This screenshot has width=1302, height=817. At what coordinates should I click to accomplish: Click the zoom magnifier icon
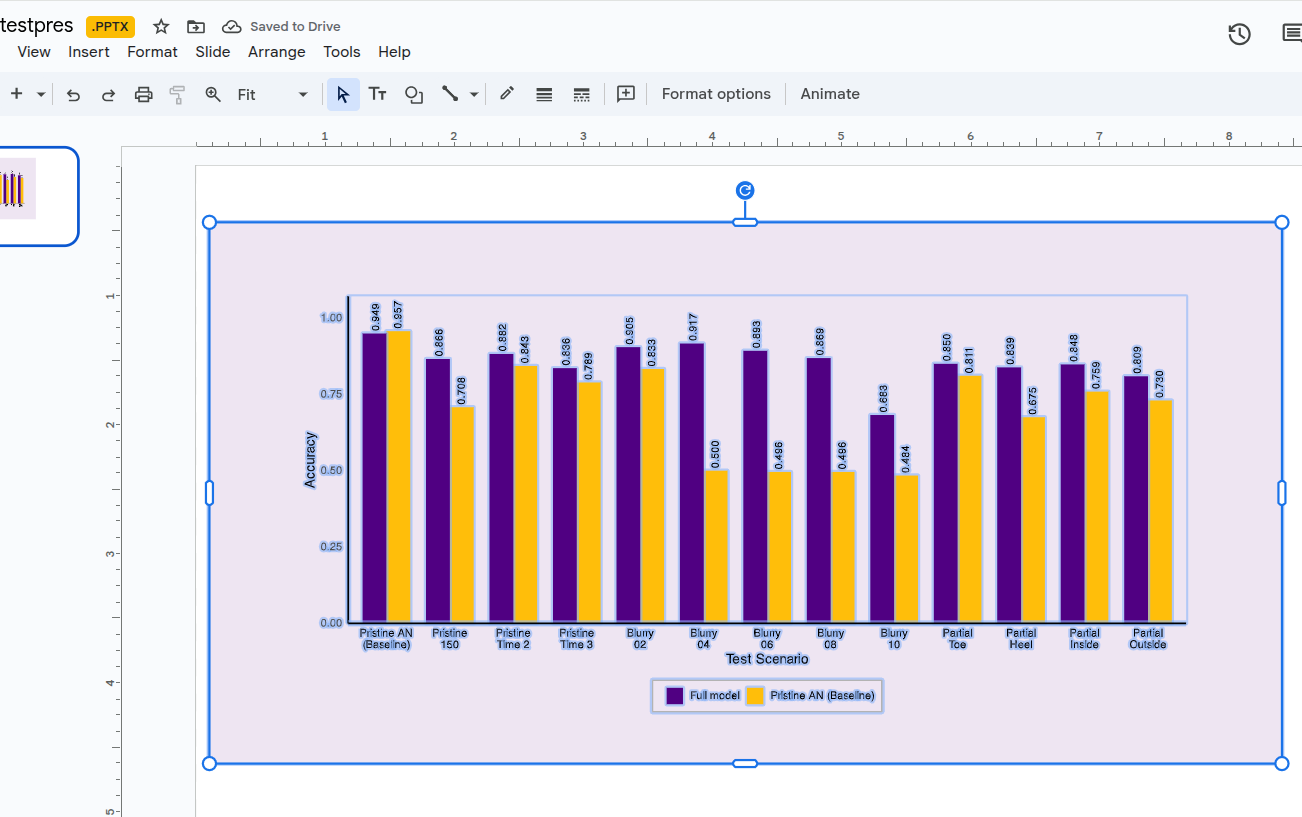213,94
